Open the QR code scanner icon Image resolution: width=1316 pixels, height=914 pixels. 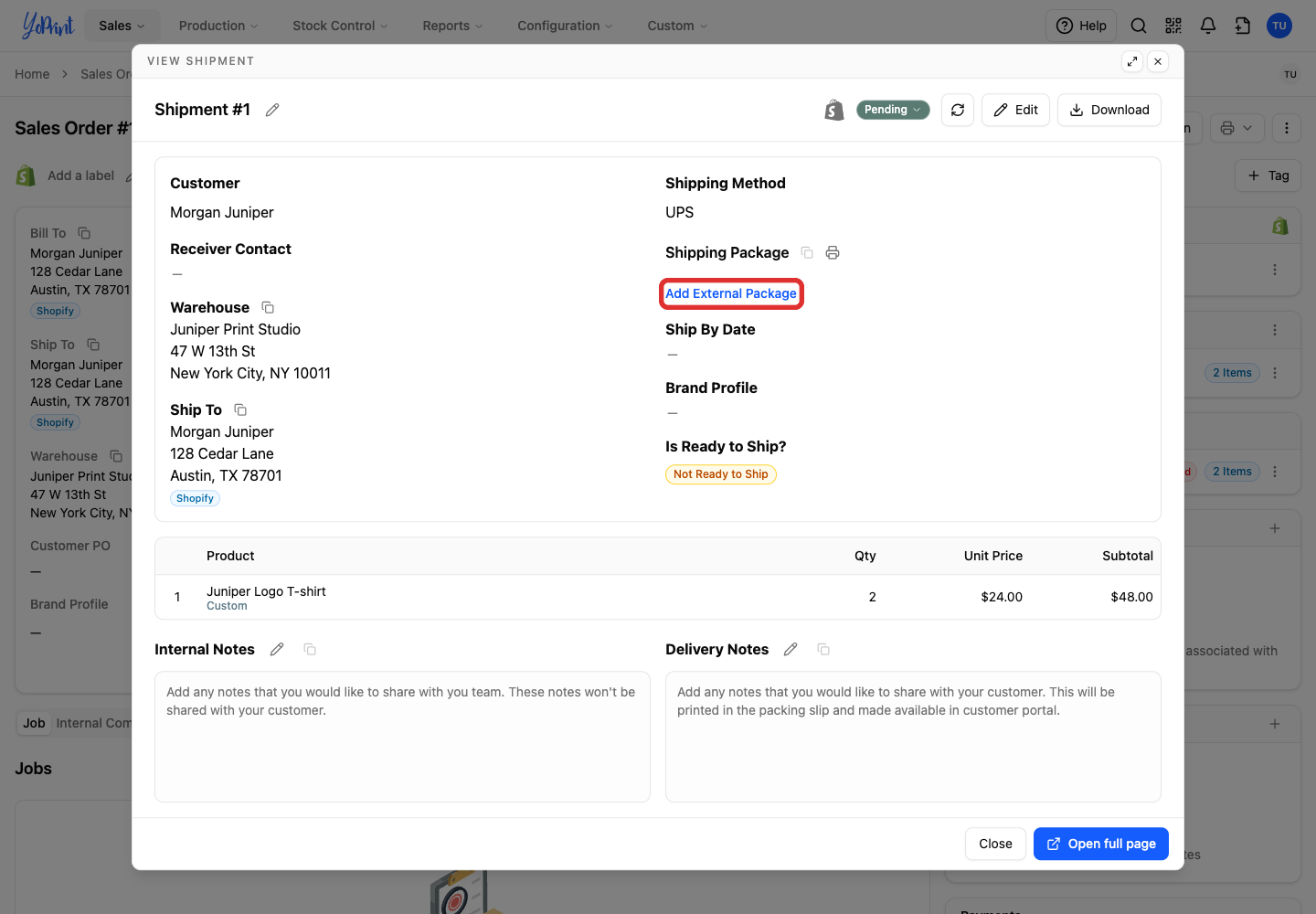(1173, 26)
